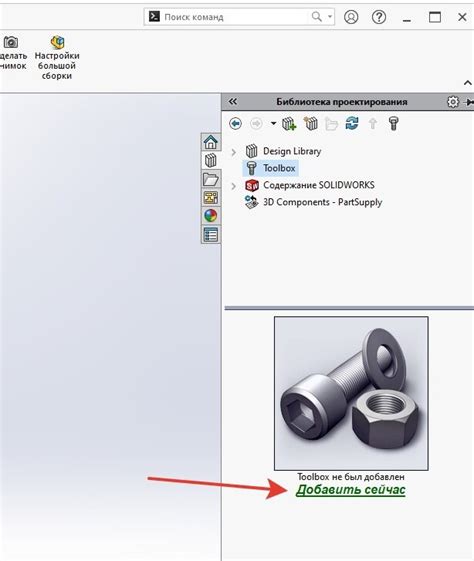Open Настройки большой сборки settings
Image resolution: width=474 pixels, height=561 pixels.
point(57,58)
